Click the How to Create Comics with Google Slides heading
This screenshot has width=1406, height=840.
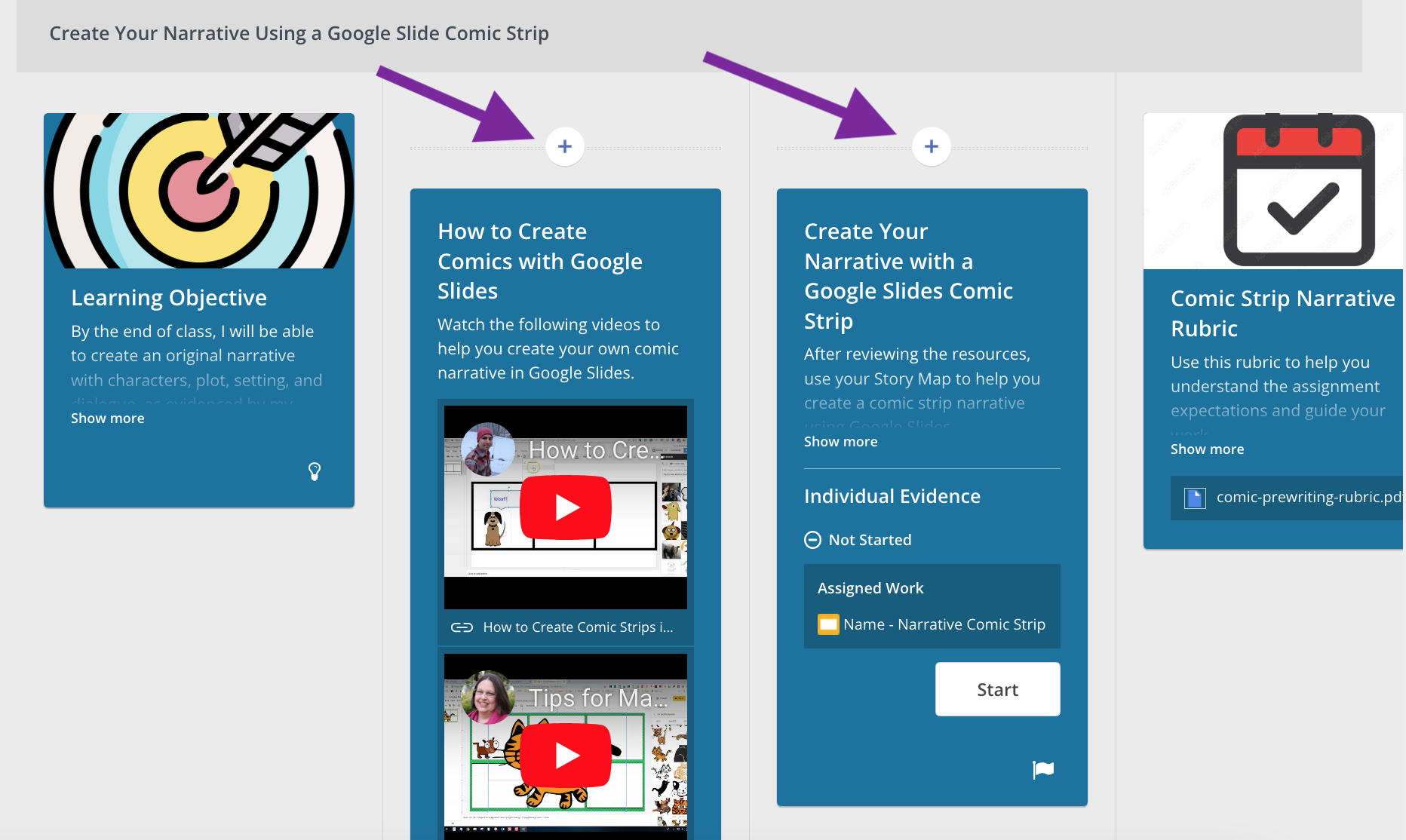click(540, 261)
